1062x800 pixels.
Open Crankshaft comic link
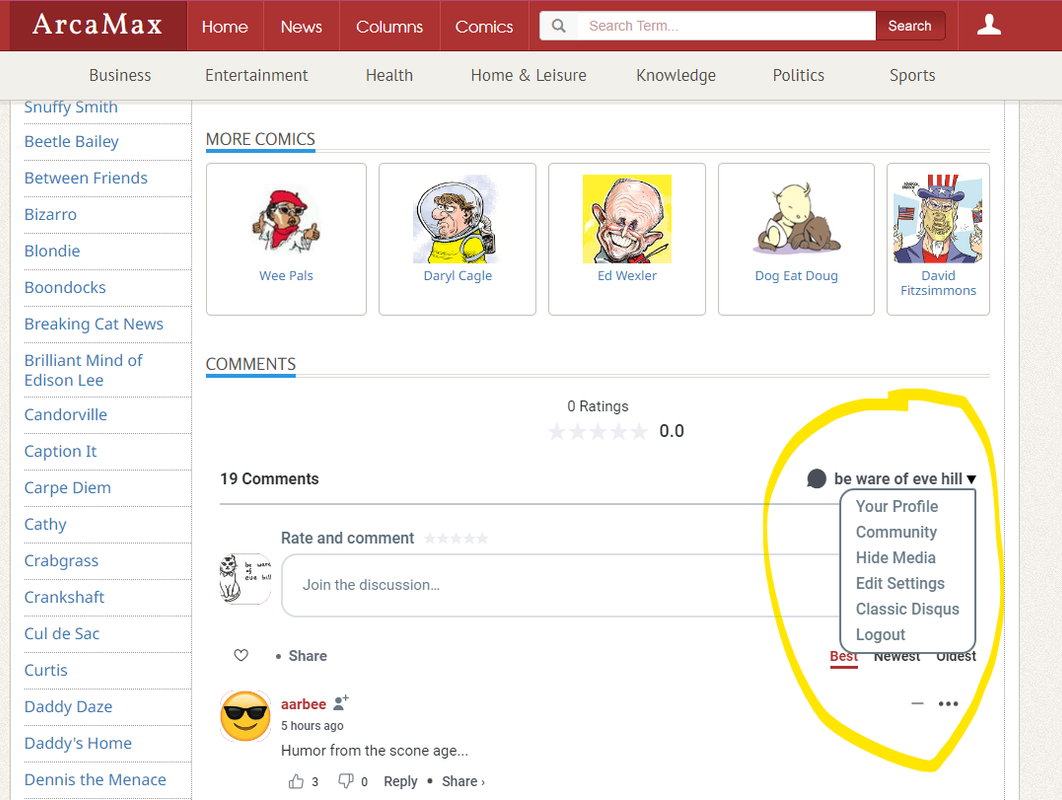pyautogui.click(x=64, y=597)
